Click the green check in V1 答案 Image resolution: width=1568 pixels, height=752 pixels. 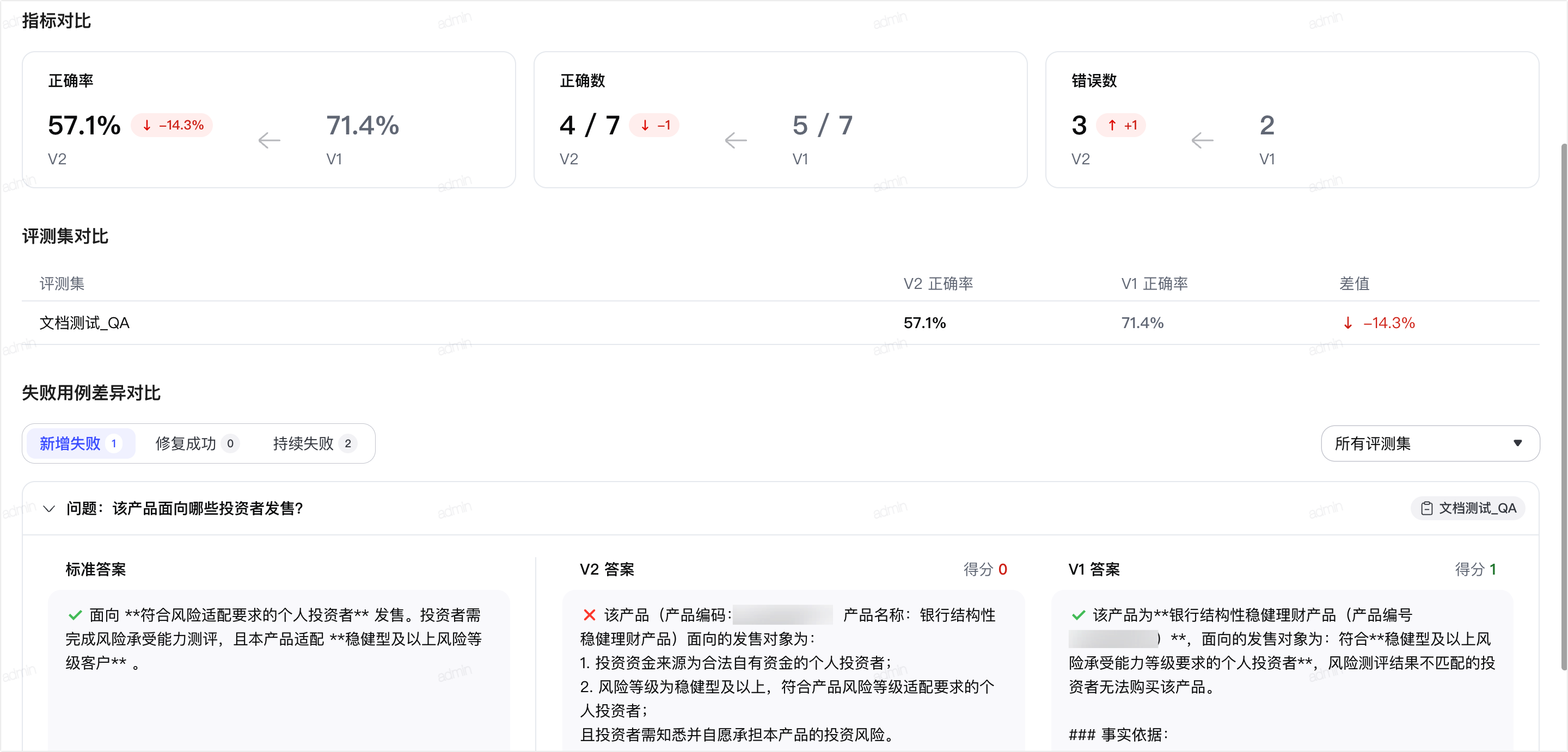1078,615
